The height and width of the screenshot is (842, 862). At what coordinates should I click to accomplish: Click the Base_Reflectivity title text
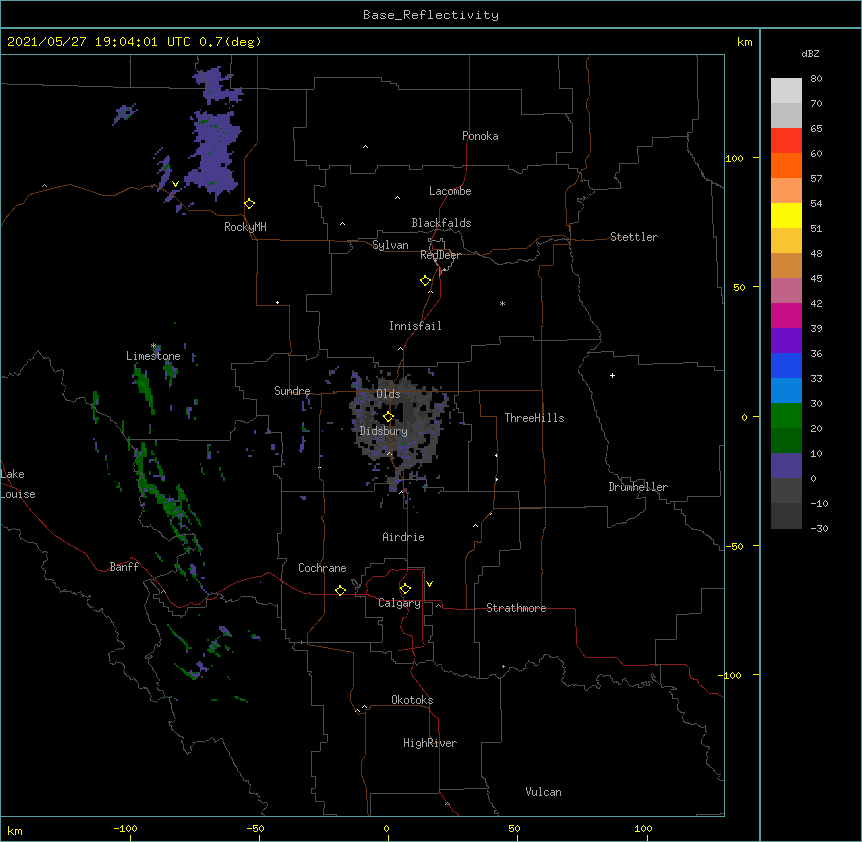coord(431,15)
